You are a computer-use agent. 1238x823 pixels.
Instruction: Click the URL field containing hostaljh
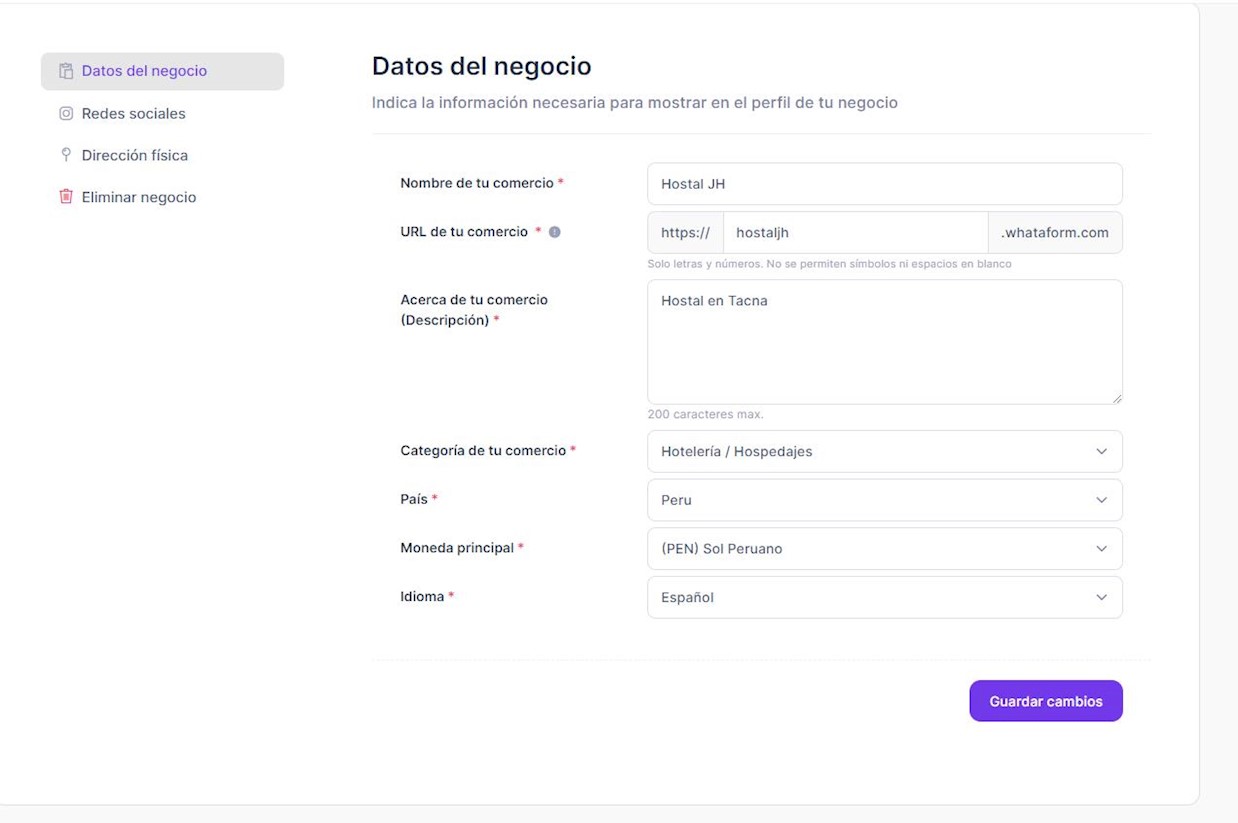pyautogui.click(x=855, y=232)
